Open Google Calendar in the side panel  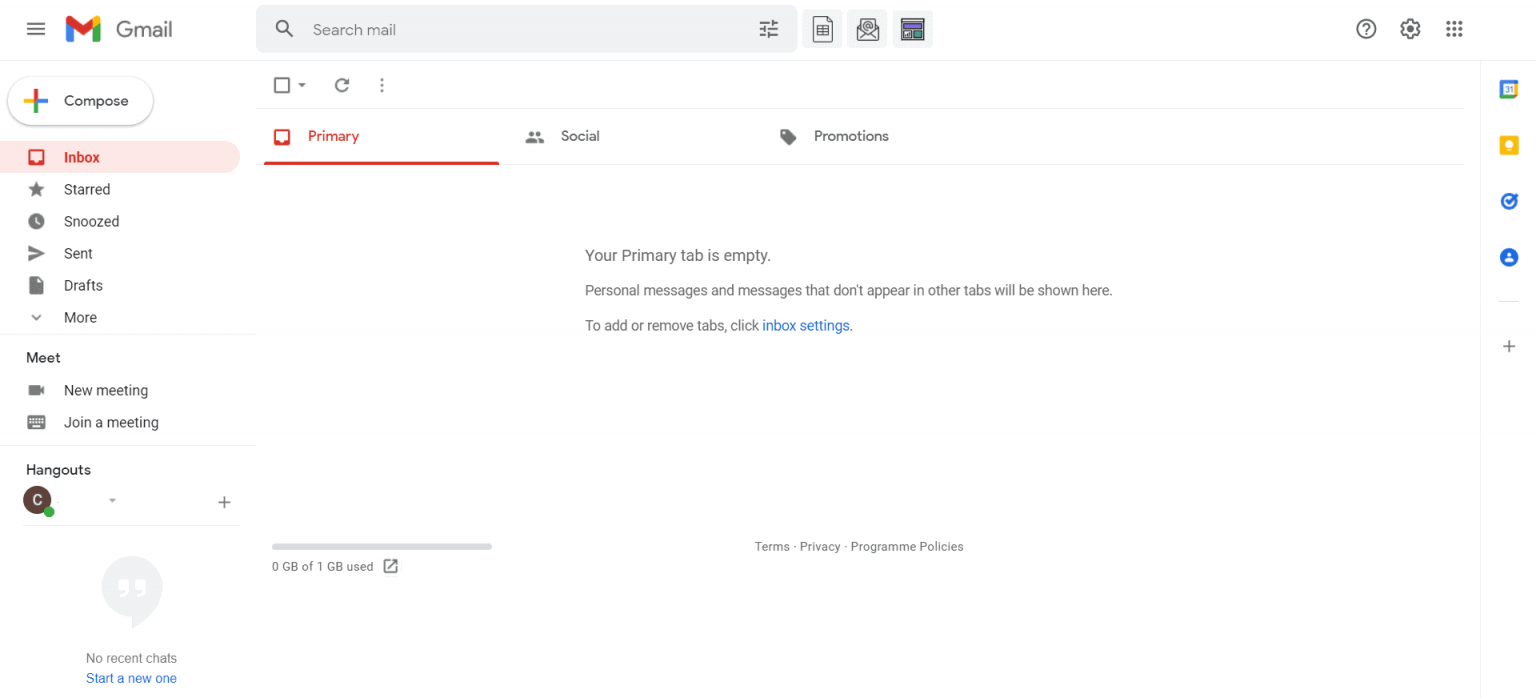(1509, 89)
